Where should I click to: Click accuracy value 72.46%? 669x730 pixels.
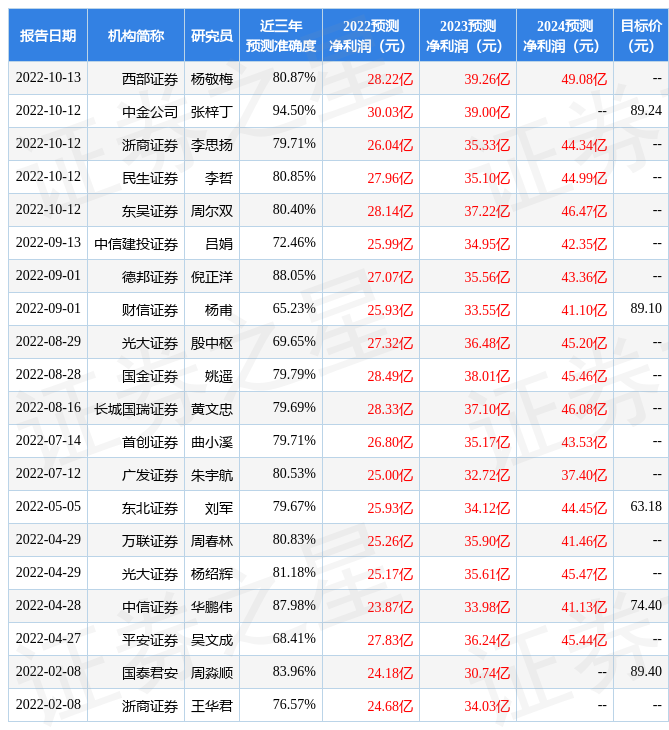coord(294,243)
